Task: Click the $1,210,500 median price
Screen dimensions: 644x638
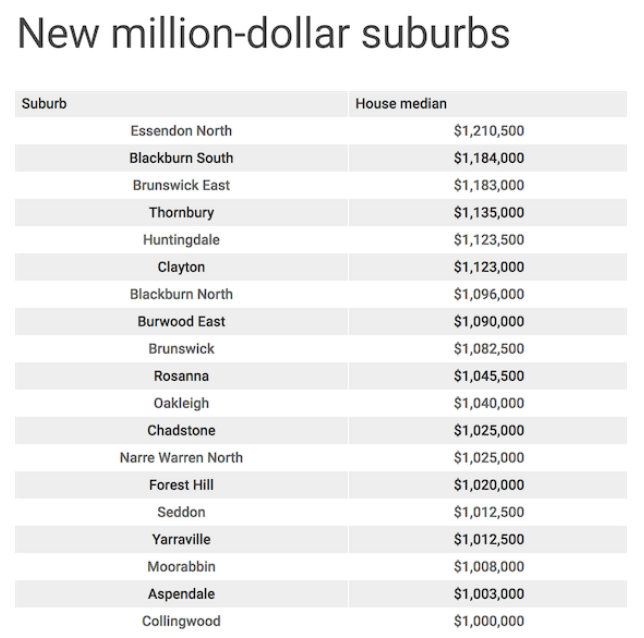Action: [488, 131]
